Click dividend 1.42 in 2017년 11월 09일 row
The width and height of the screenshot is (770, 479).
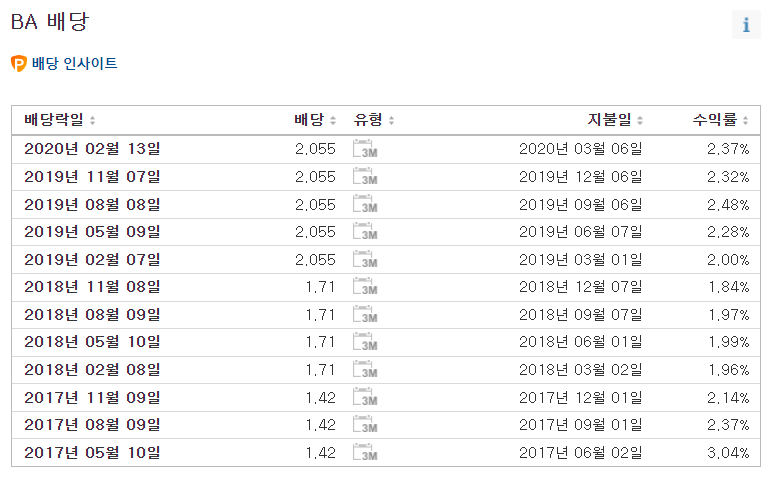tap(321, 397)
